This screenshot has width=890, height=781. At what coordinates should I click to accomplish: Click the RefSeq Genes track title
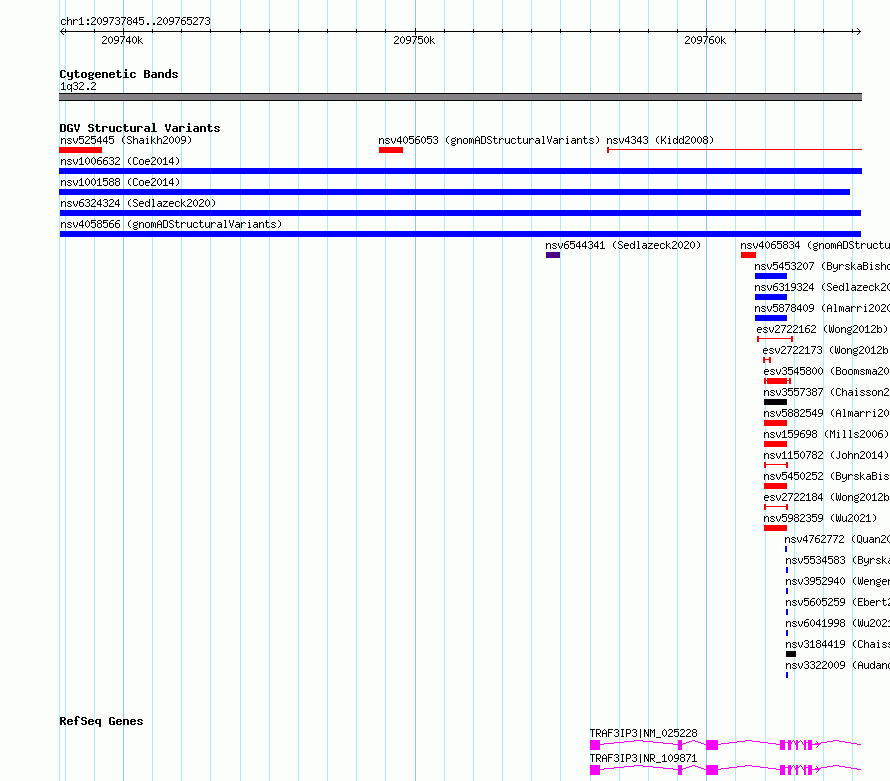click(101, 721)
